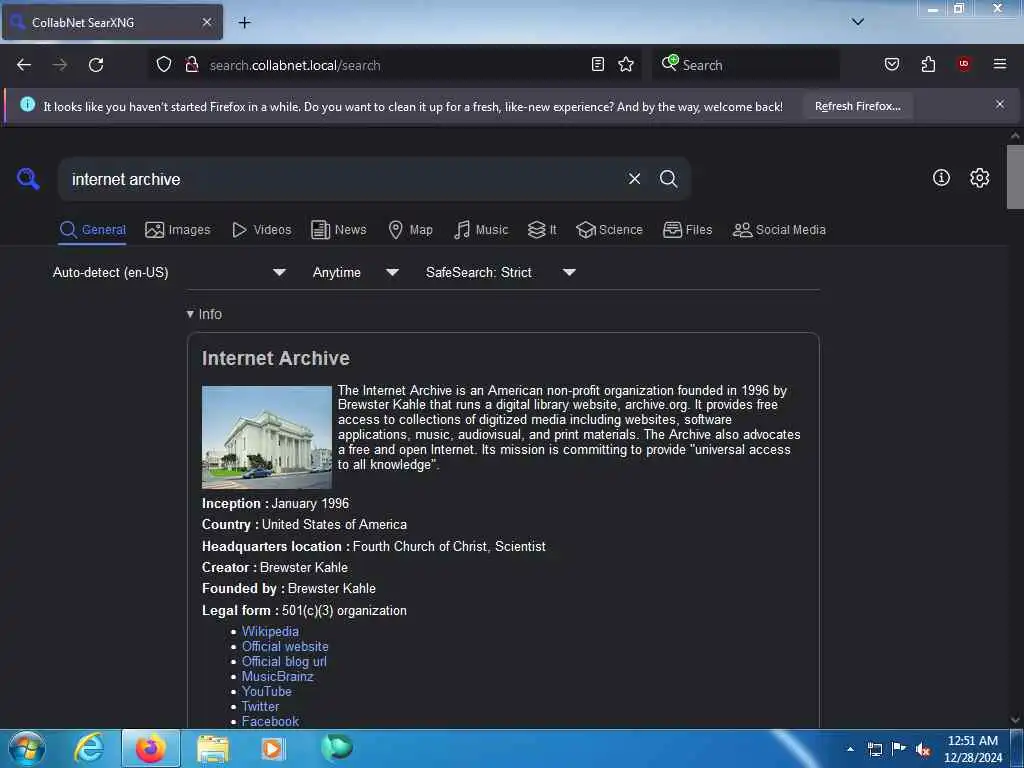Screen dimensions: 1024x768
Task: Open the YouTube link
Action: [x=266, y=691]
